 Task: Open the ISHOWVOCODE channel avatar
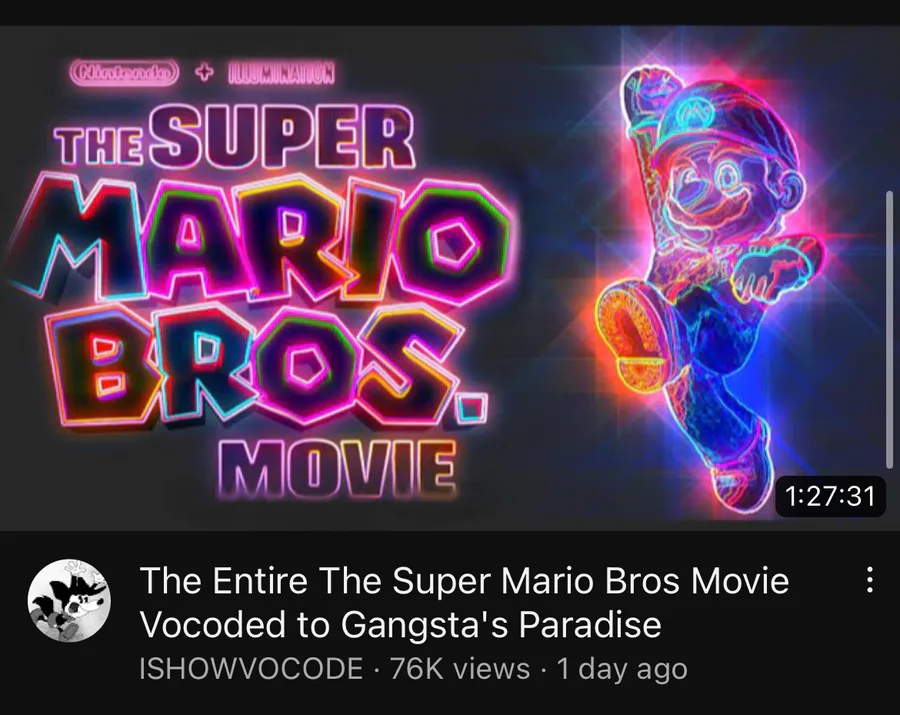click(x=69, y=600)
